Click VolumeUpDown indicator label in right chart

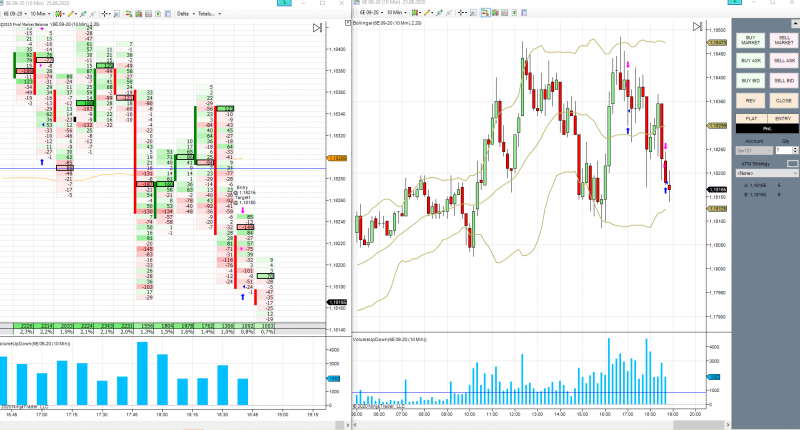click(x=389, y=339)
